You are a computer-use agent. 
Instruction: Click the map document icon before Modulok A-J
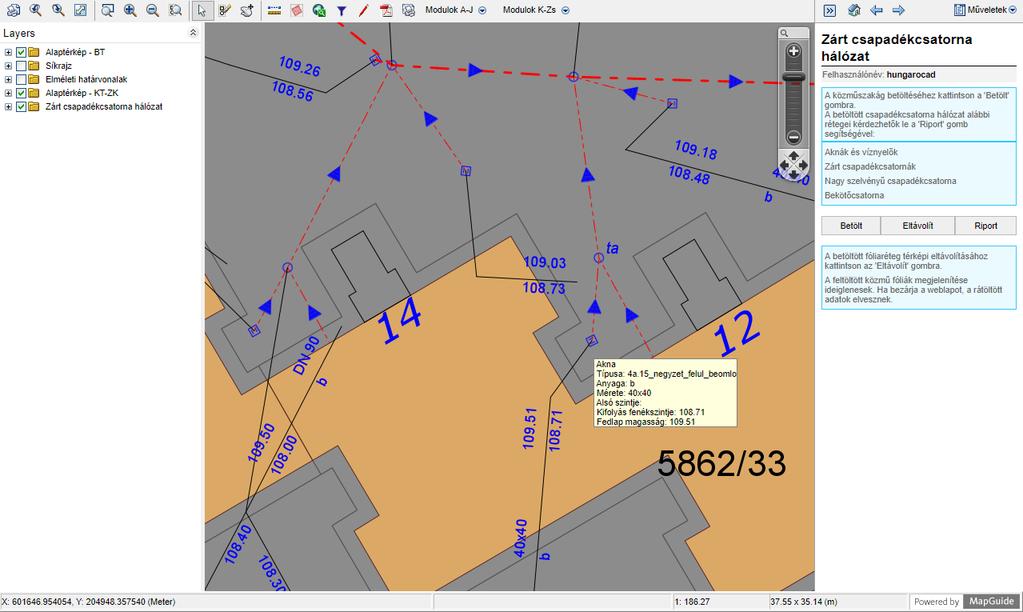coord(408,10)
